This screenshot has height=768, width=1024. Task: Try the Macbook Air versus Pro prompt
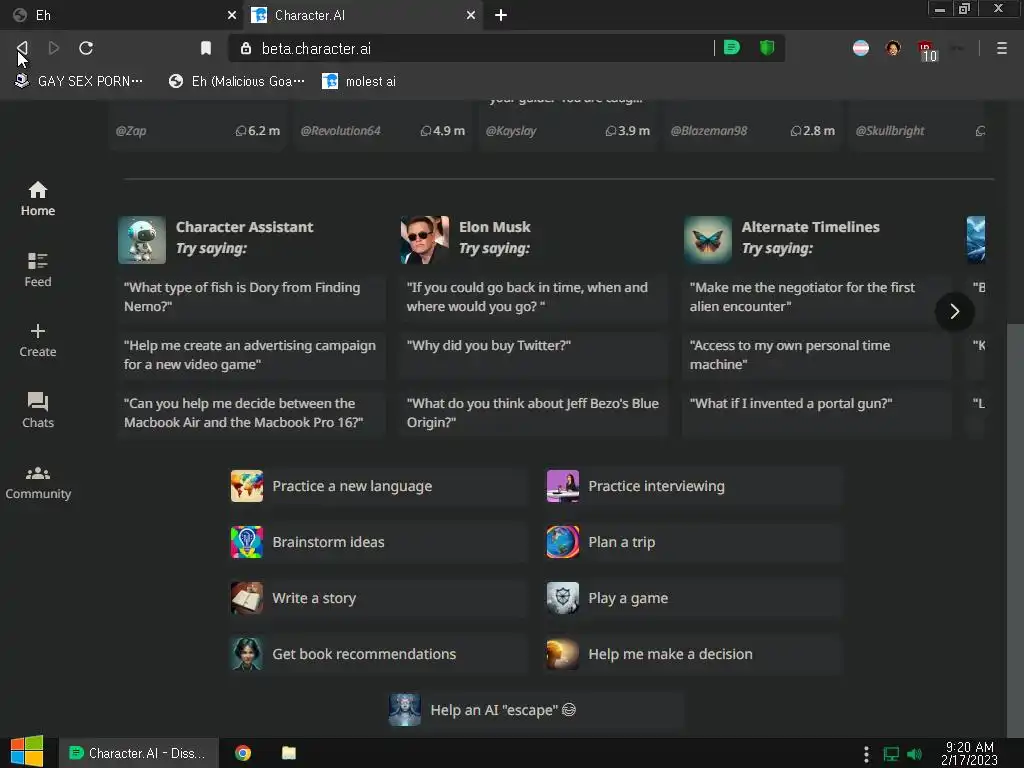[x=251, y=413]
